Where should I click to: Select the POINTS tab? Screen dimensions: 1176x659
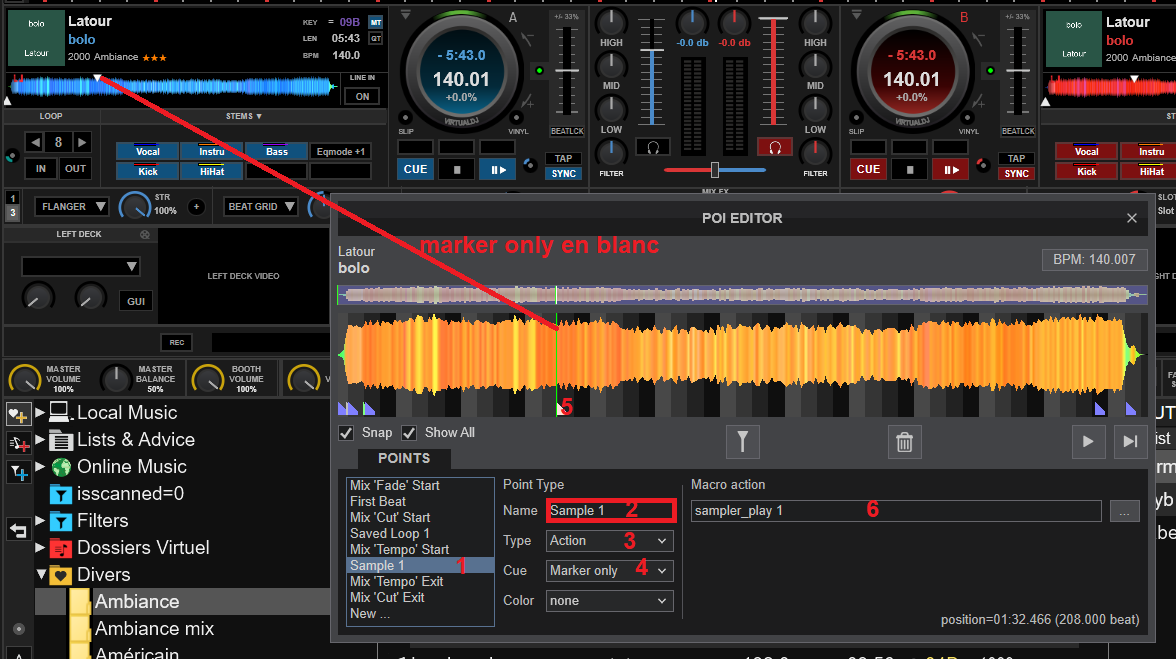coord(404,459)
